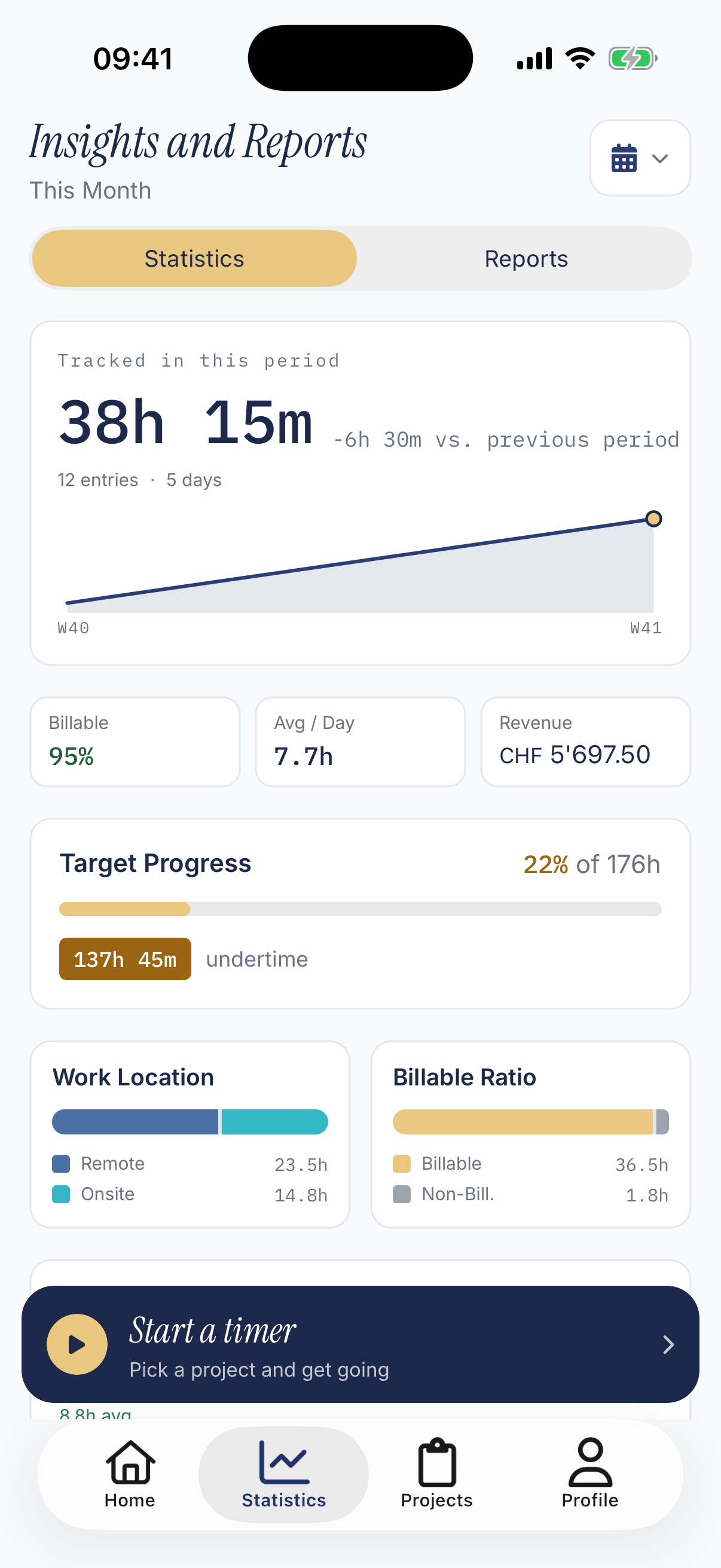Tap the Revenue CHF 5'697.50 card
Viewport: 721px width, 1568px height.
point(585,742)
